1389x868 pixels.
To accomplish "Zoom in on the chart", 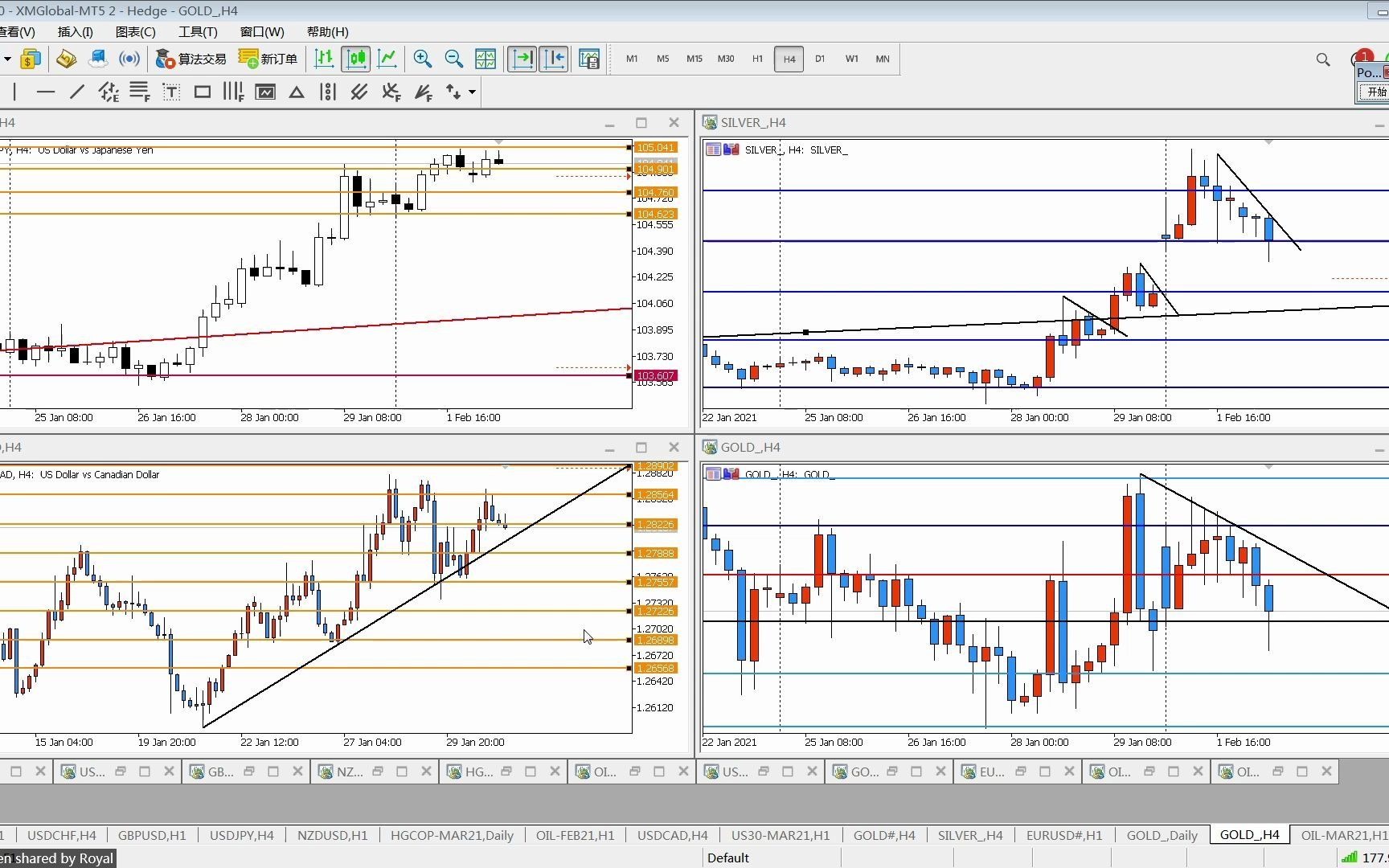I will (422, 59).
